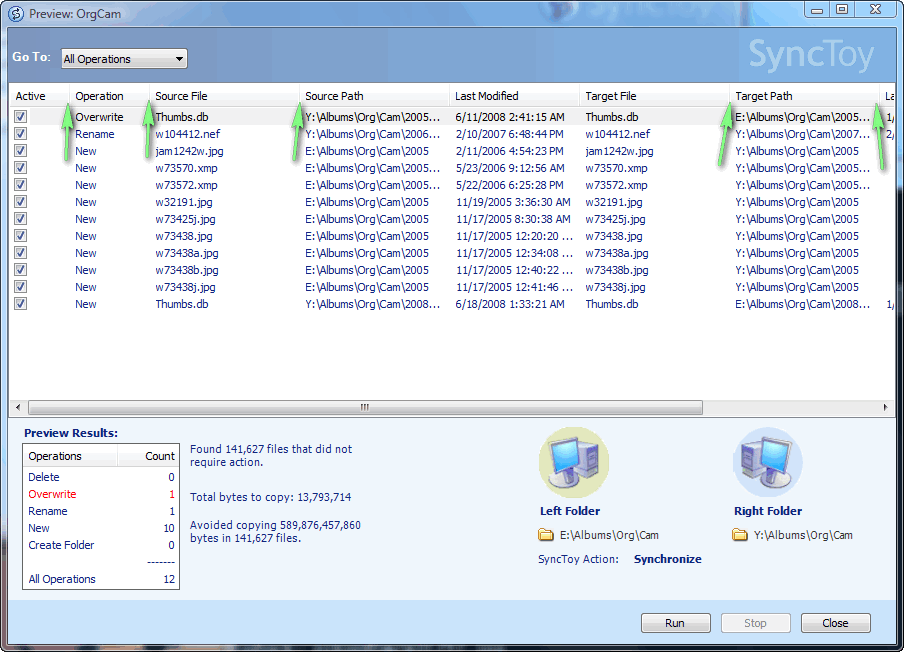Toggle Active checkbox for w73438b.jpg
904x652 pixels.
point(21,270)
